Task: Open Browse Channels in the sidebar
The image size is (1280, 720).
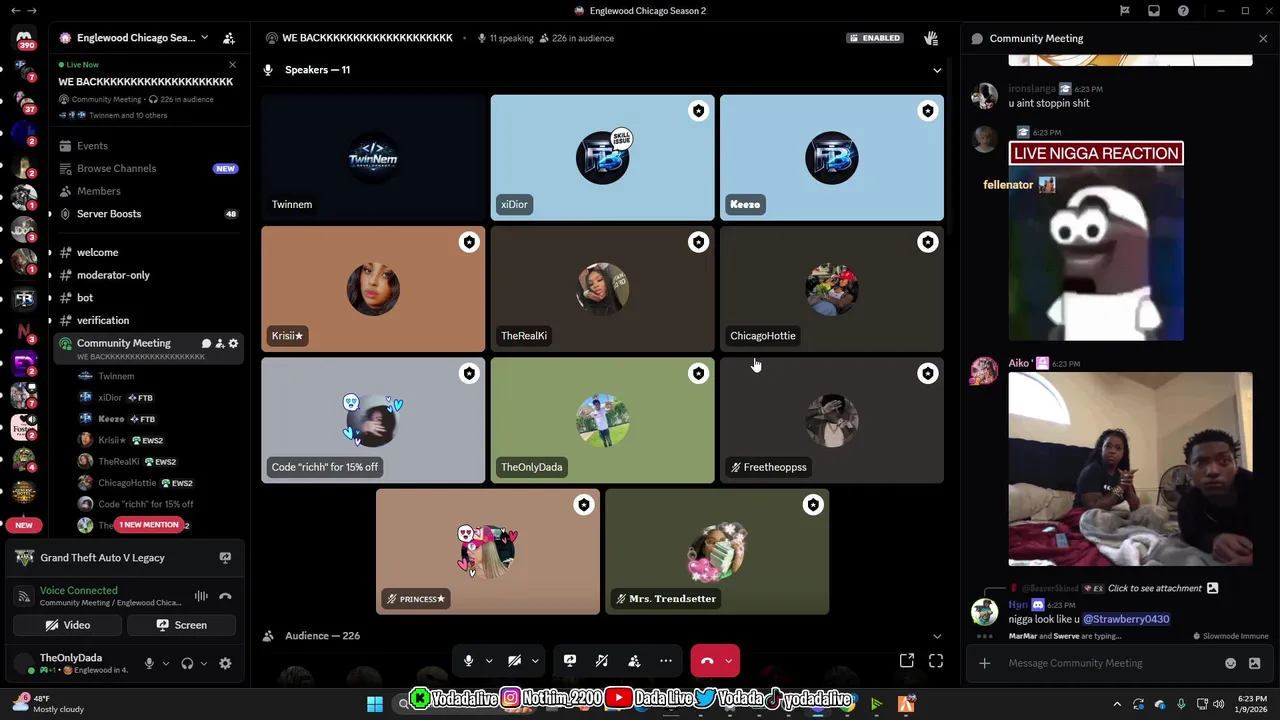Action: 148,169
